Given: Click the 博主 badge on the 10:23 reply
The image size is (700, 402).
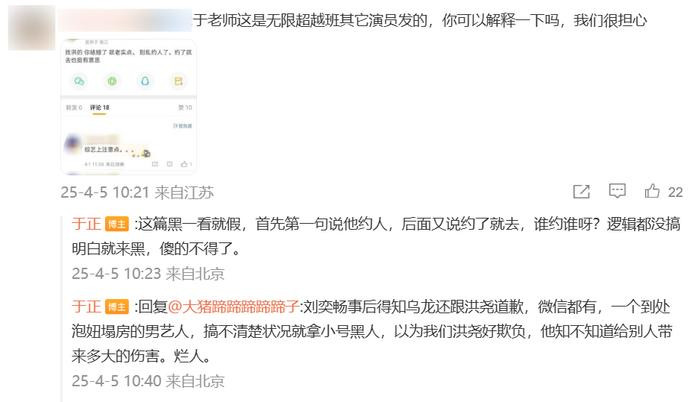Looking at the screenshot, I should pos(117,224).
